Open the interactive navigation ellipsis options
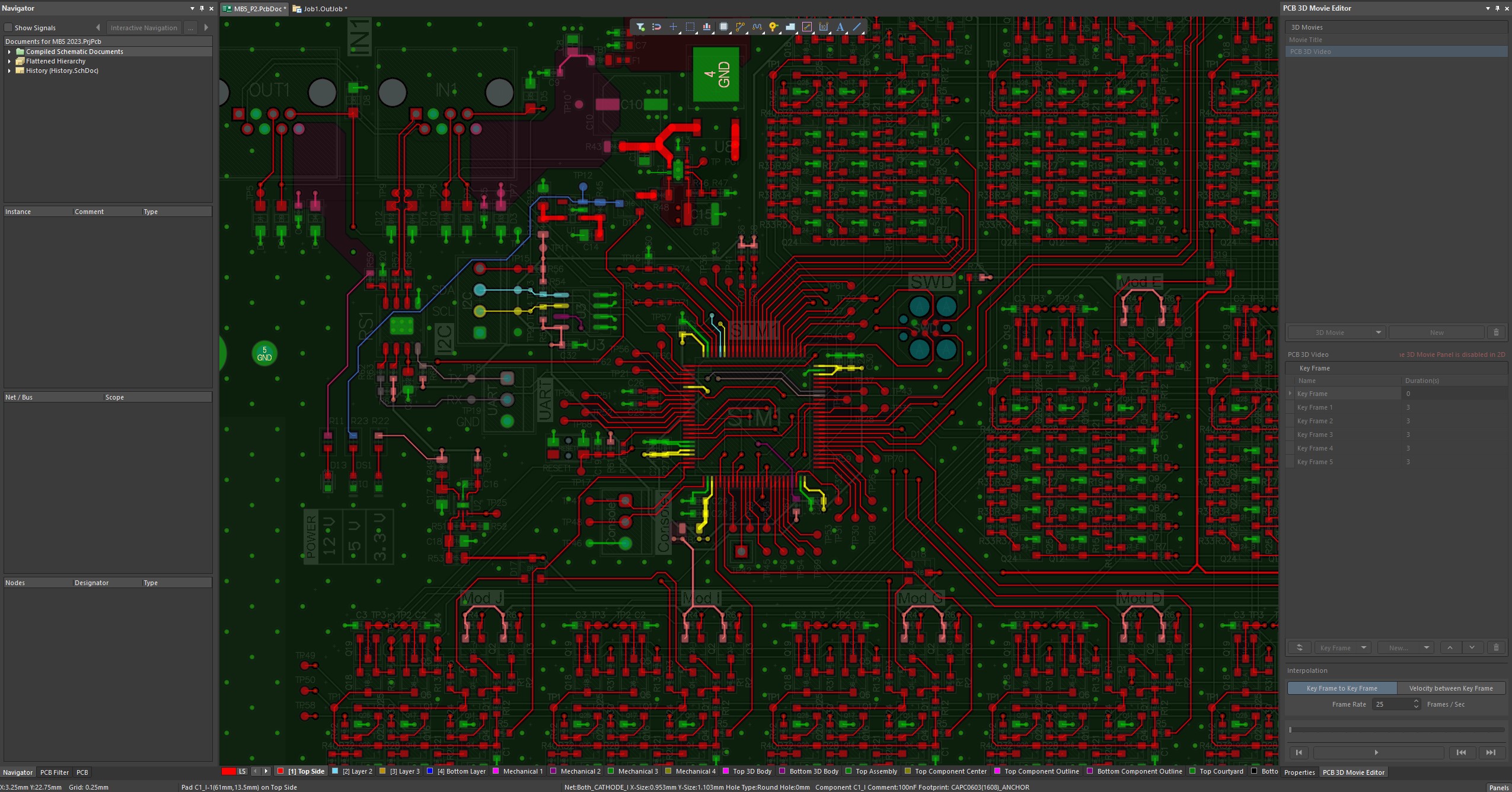This screenshot has height=792, width=1512. [x=190, y=27]
